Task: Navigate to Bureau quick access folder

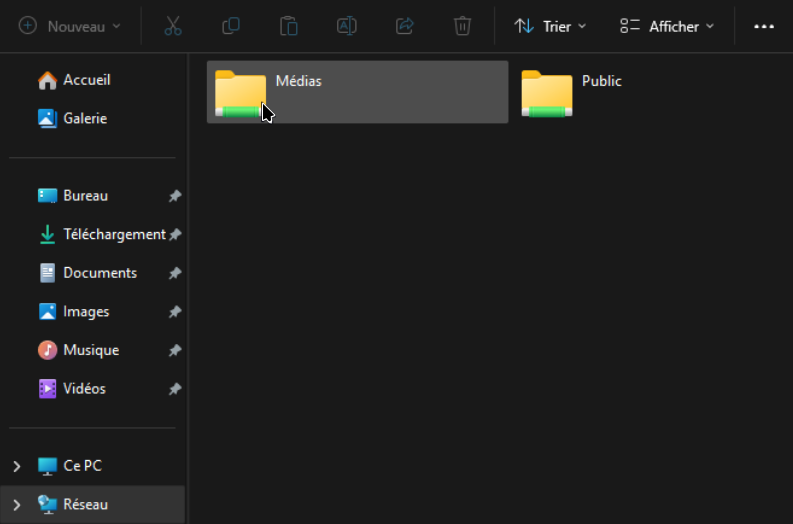Action: coord(85,196)
